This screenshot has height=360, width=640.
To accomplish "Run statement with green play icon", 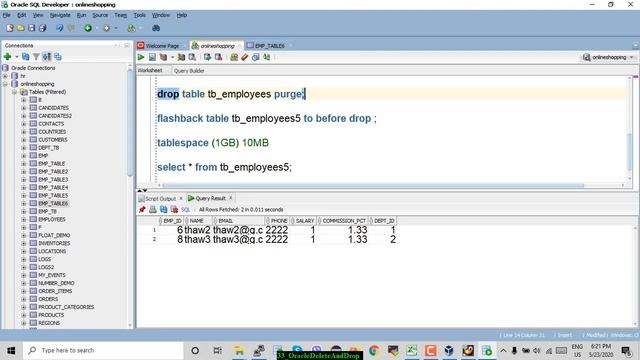I will [141, 57].
